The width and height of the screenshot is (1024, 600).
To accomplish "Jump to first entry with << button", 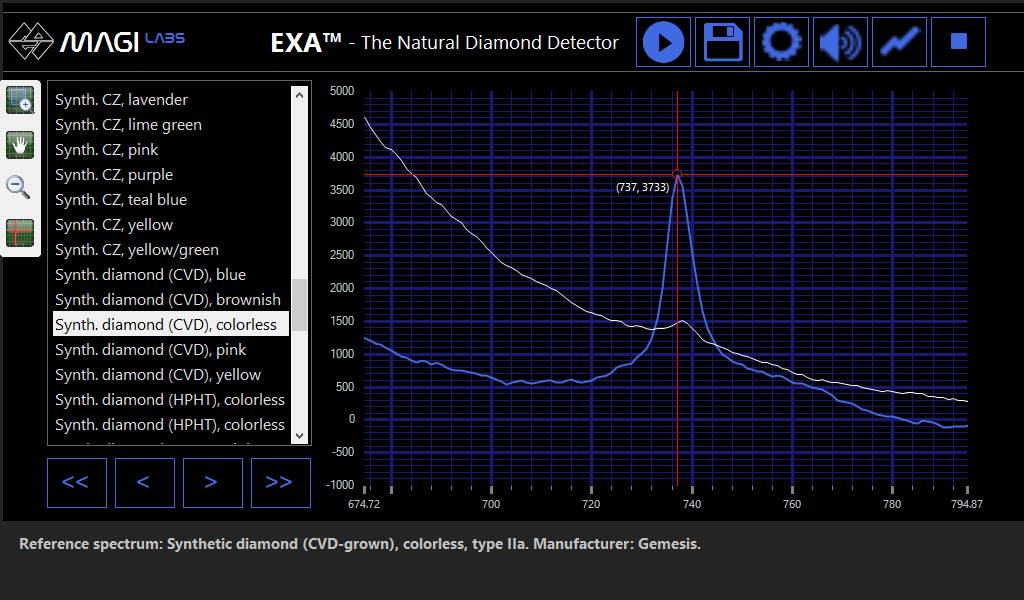I will click(x=76, y=482).
